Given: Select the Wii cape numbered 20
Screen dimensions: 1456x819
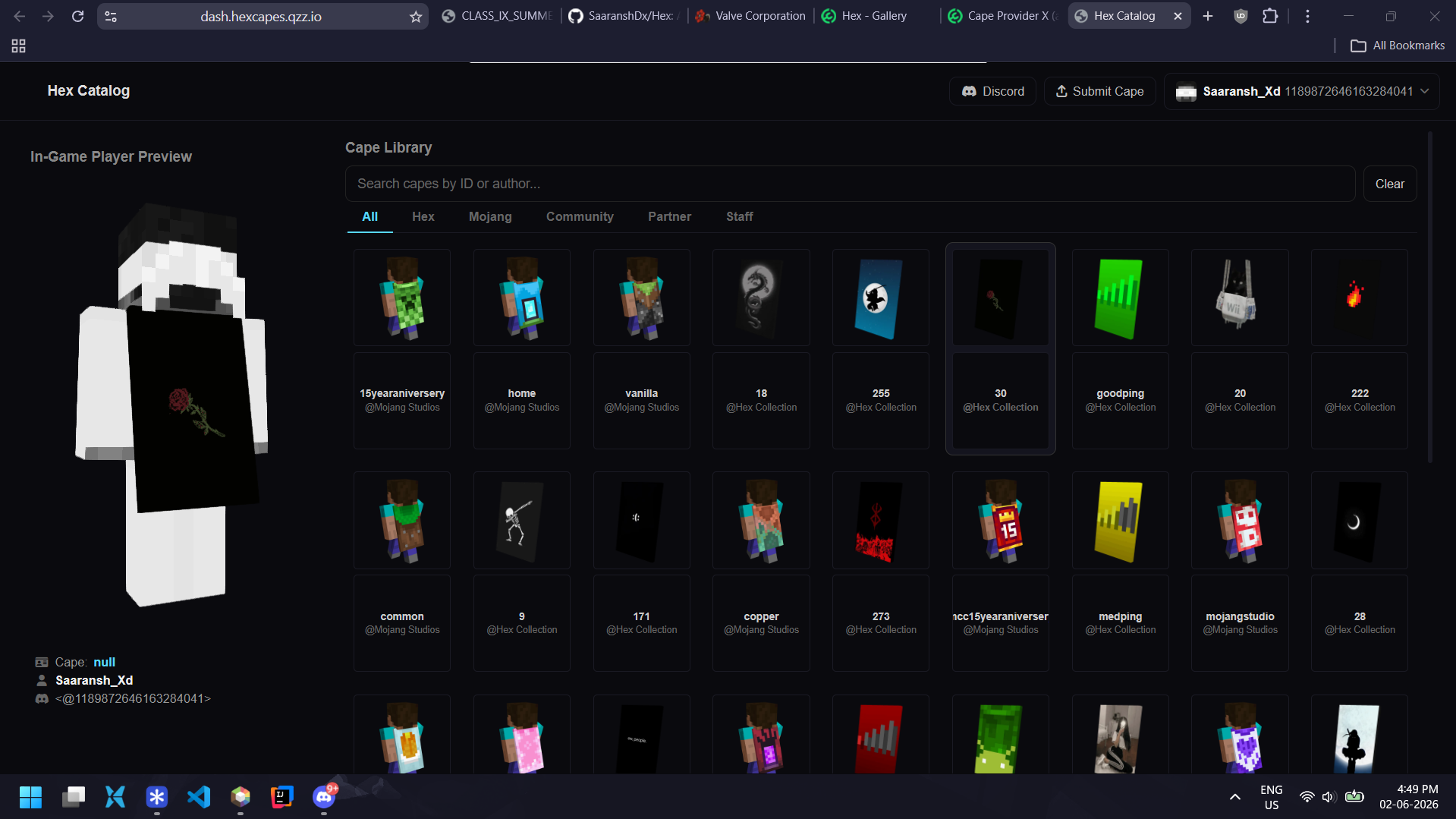Looking at the screenshot, I should click(x=1240, y=298).
